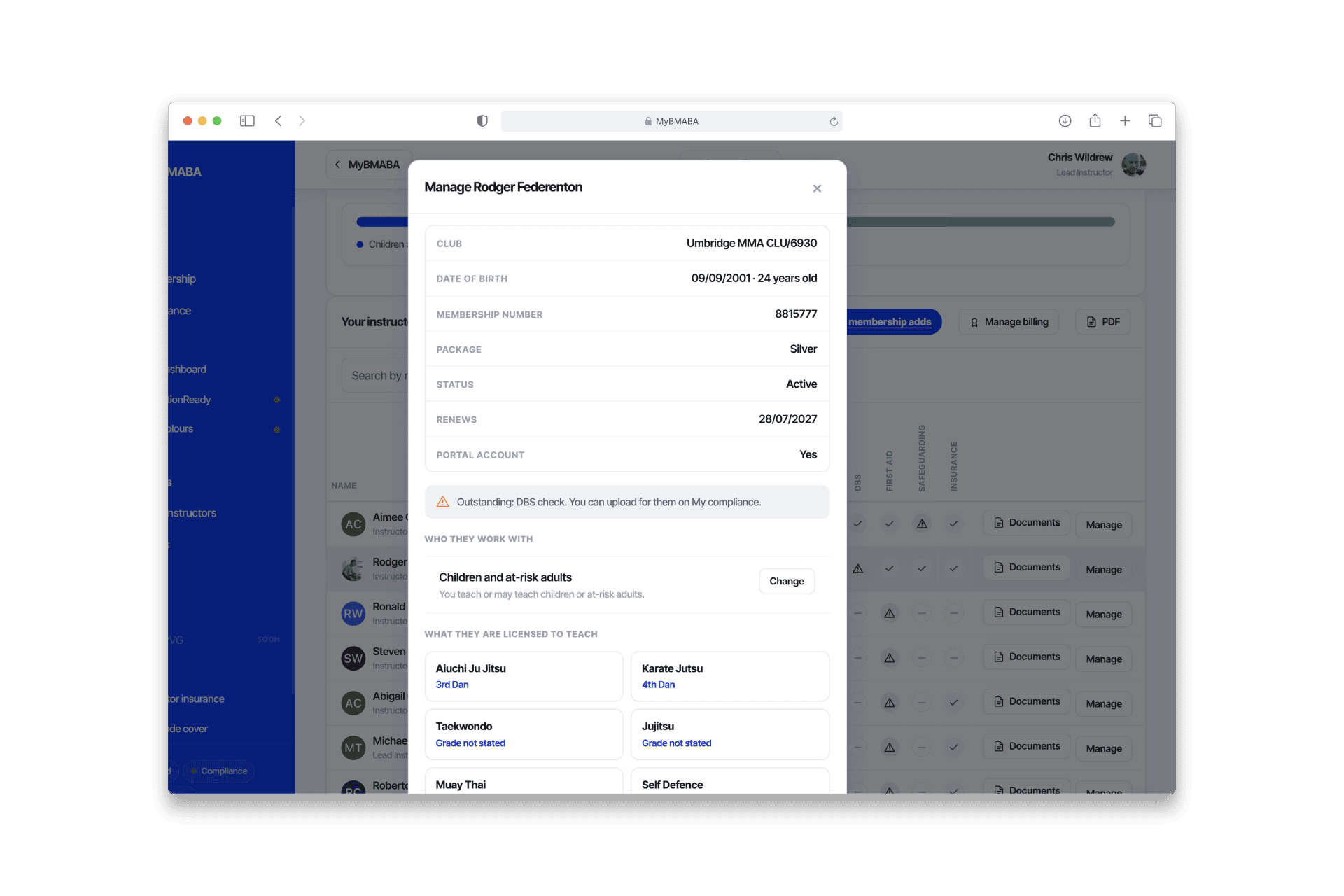Image resolution: width=1344 pixels, height=896 pixels.
Task: Open Manage billing
Action: coord(1009,322)
